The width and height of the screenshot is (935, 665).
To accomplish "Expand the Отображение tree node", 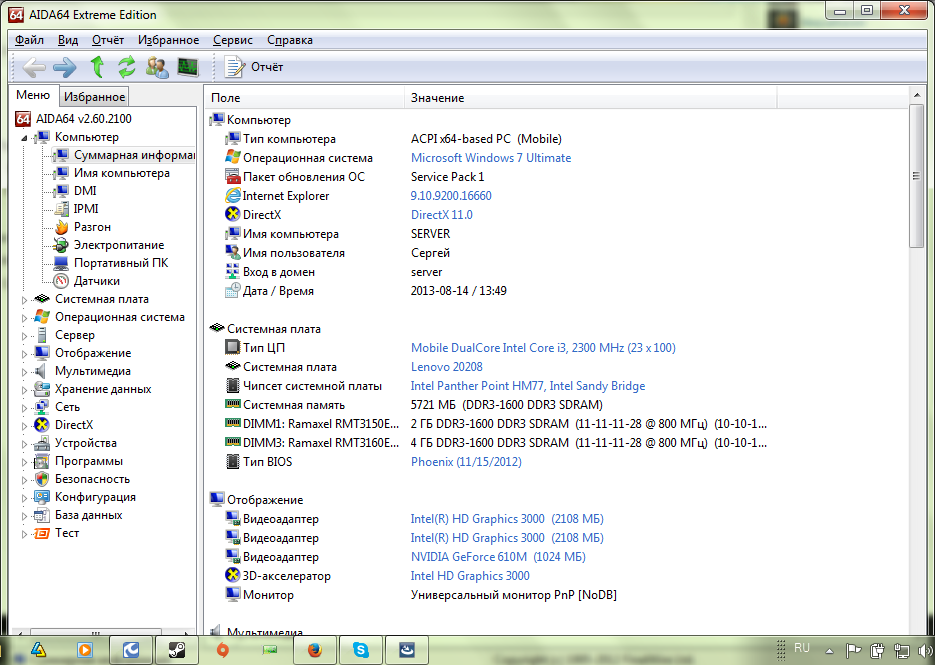I will pos(24,354).
